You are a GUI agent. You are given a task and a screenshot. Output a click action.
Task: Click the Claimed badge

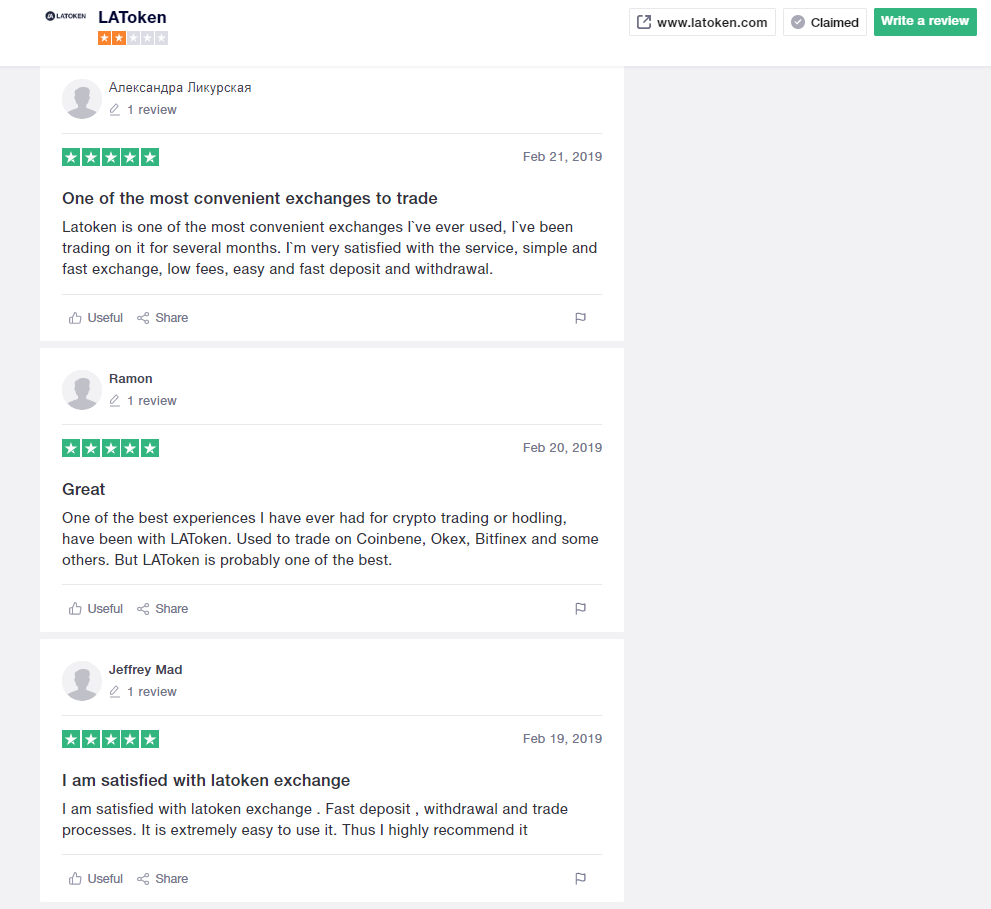[825, 22]
